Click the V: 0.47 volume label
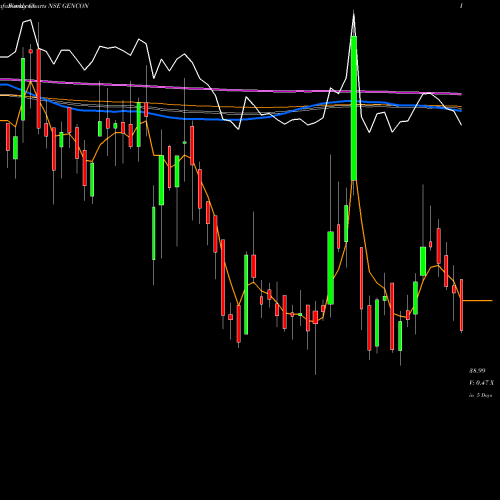 pos(482,383)
